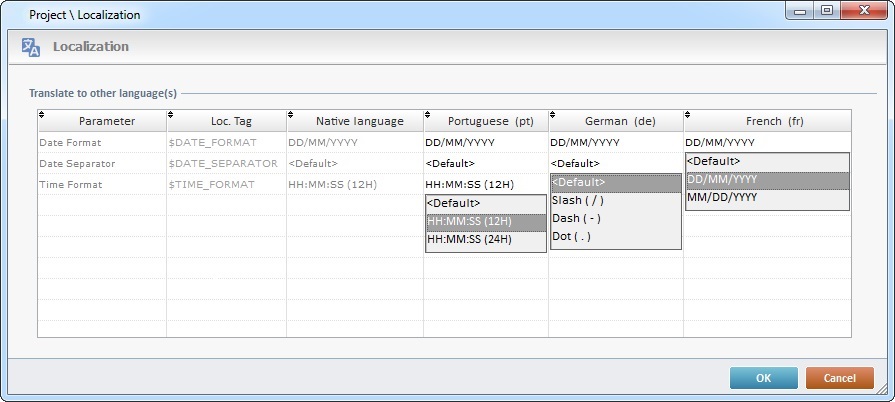Image resolution: width=895 pixels, height=402 pixels.
Task: Click sort arrows in Native language header
Action: pyautogui.click(x=291, y=115)
